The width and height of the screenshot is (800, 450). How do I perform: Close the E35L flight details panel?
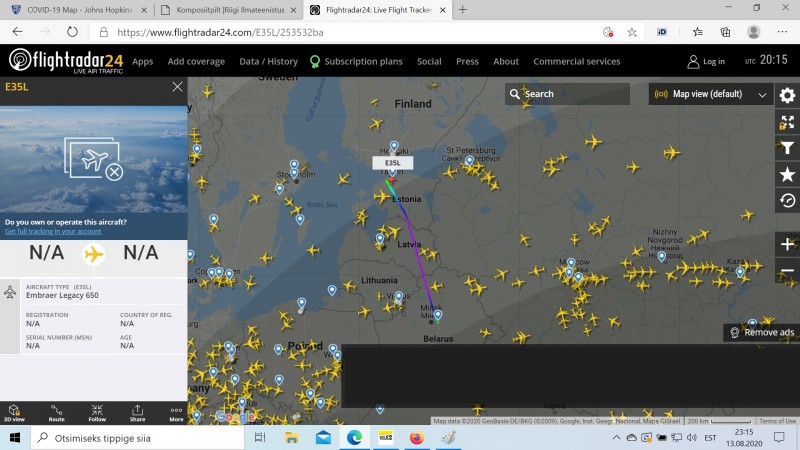[x=177, y=87]
